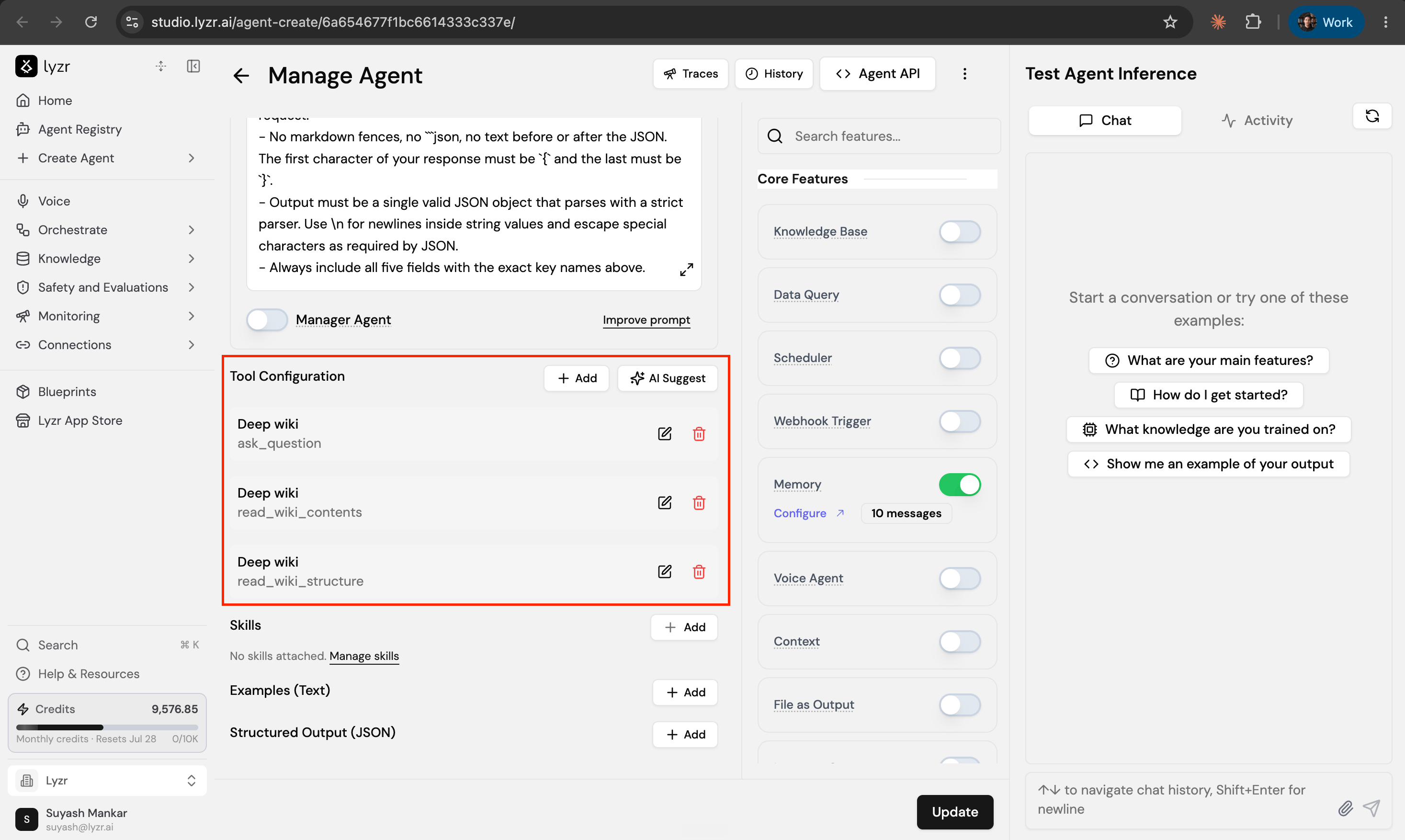Image resolution: width=1405 pixels, height=840 pixels.
Task: Click the browser address bar URL
Action: 333,22
